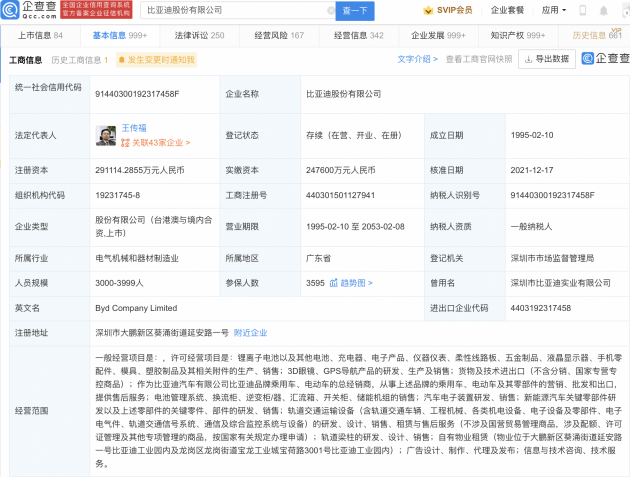Open the 法律诉讼 tab
This screenshot has height=477, width=630.
coord(199,35)
